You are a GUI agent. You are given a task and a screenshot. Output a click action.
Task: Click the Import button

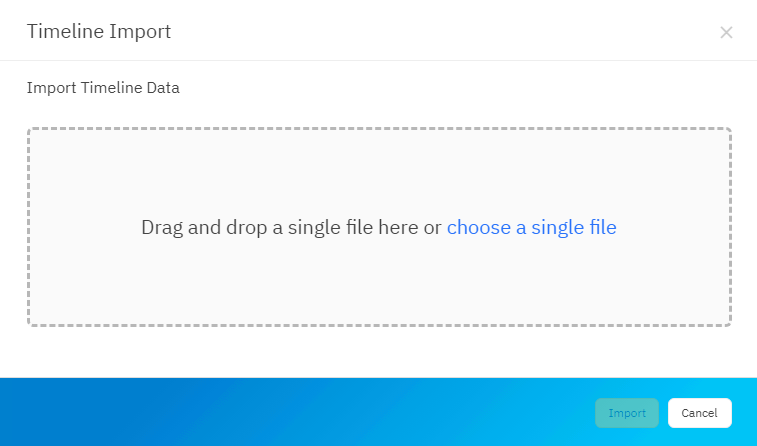pos(627,413)
